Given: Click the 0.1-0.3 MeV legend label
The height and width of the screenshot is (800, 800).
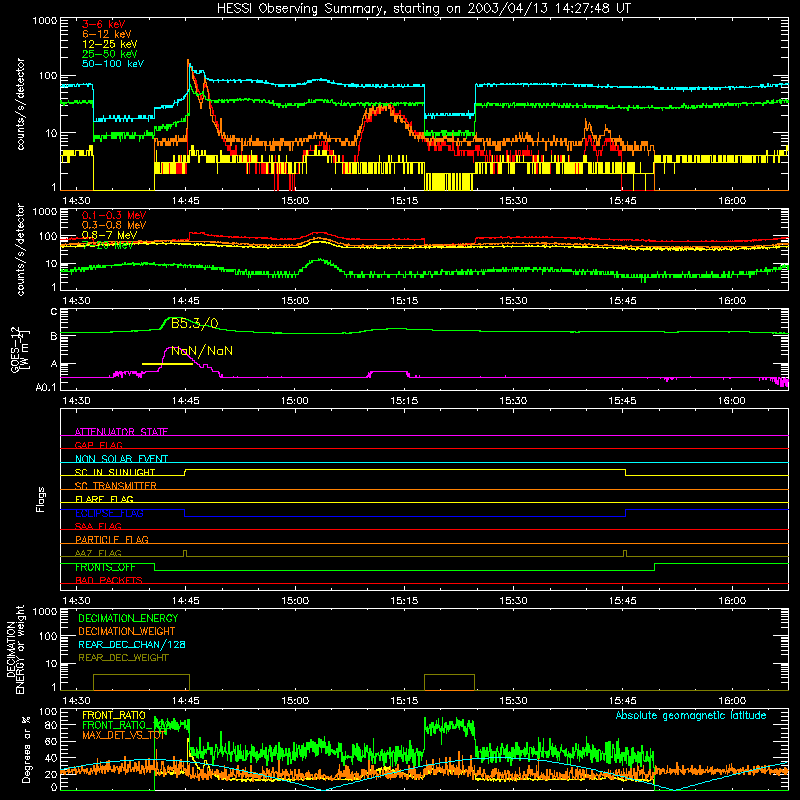Looking at the screenshot, I should [x=114, y=215].
